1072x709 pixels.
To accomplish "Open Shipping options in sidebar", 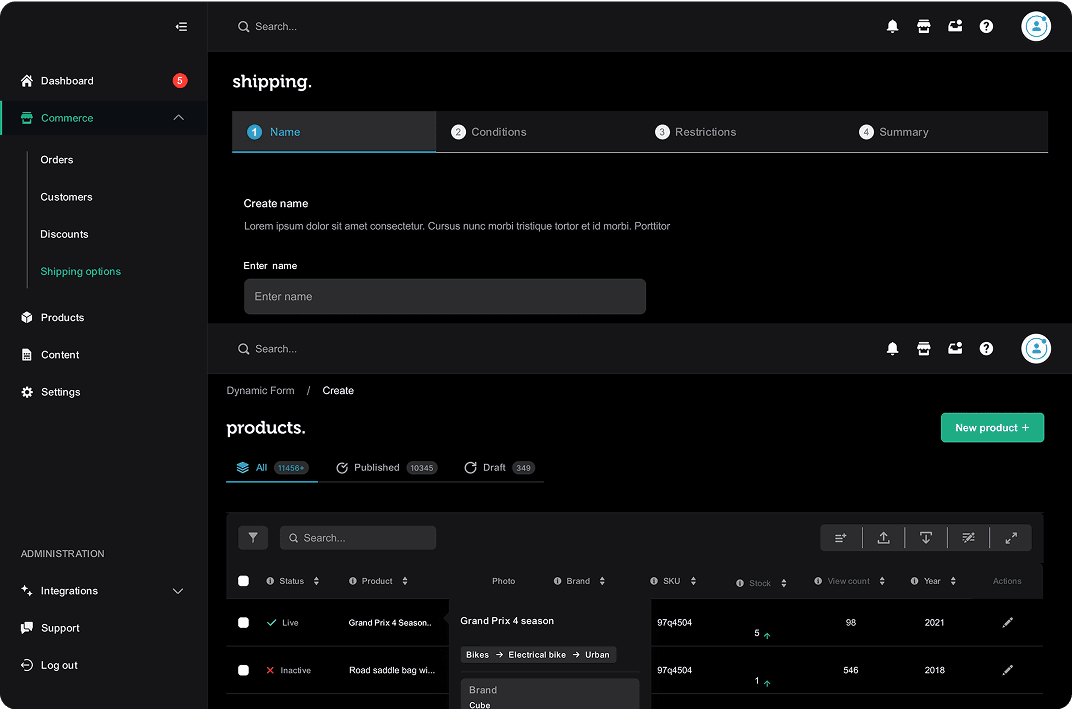I will (80, 272).
